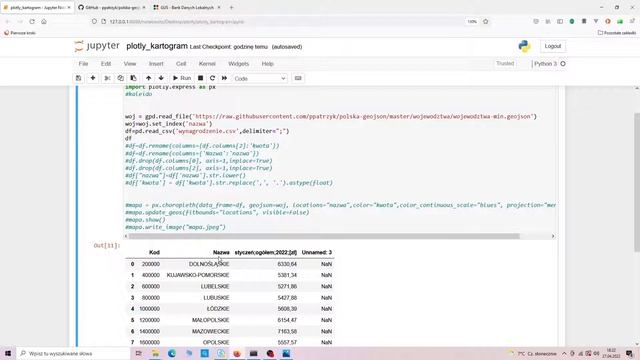The image size is (640, 360).
Task: Restart the kernel with circular arrow
Action: point(212,78)
